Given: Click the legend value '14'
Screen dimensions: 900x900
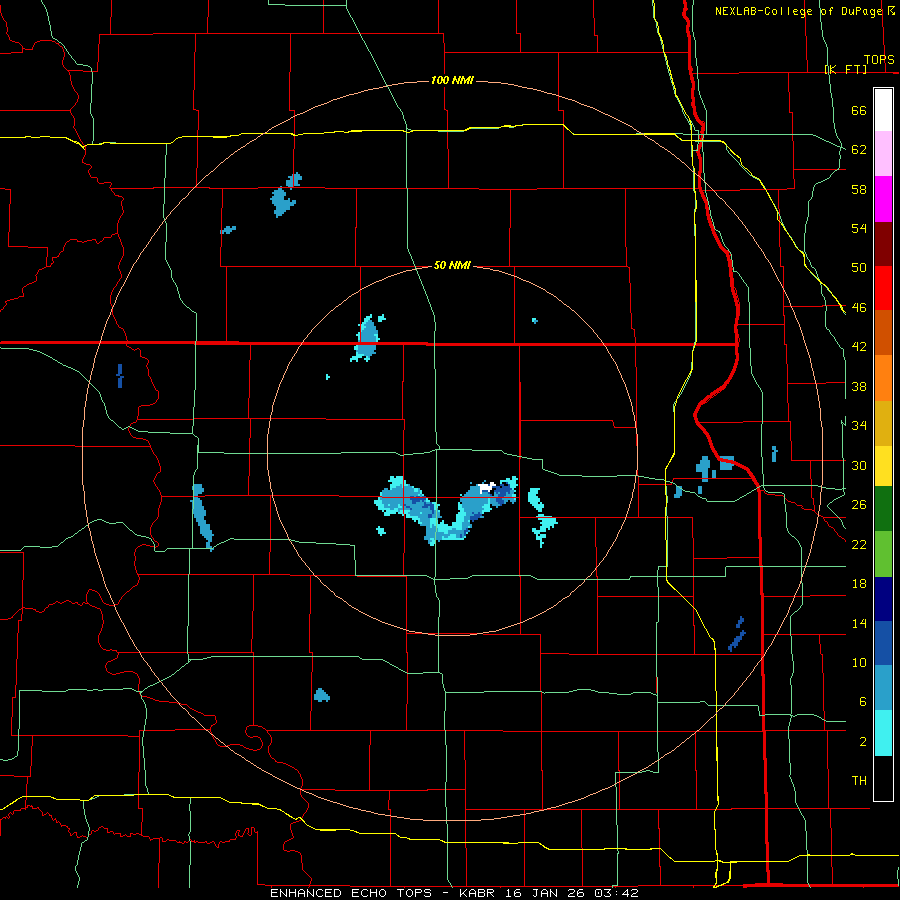Looking at the screenshot, I should click(x=859, y=623).
